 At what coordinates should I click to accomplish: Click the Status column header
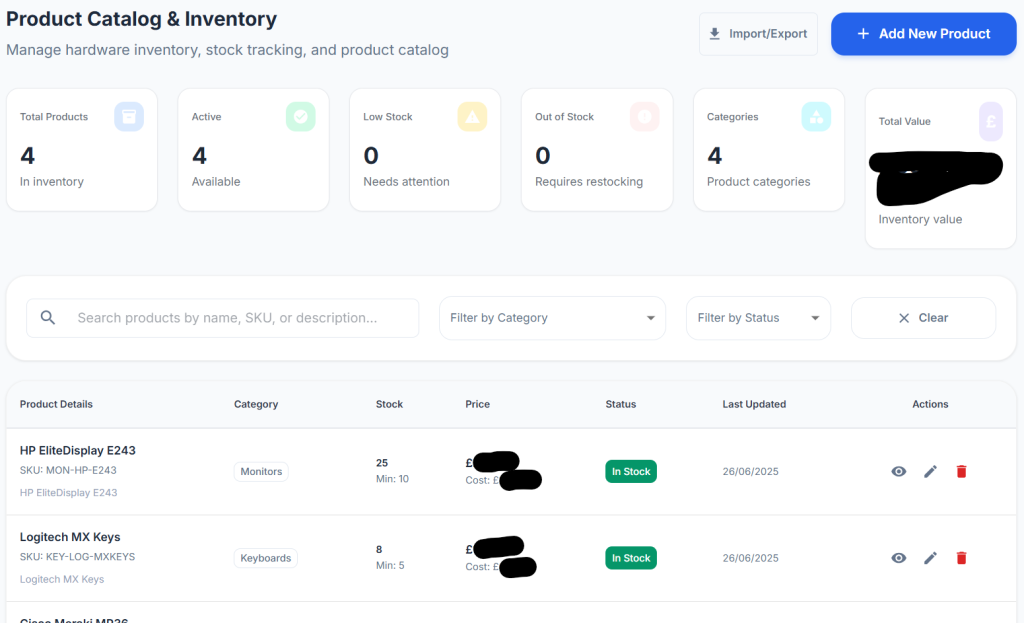click(x=620, y=404)
